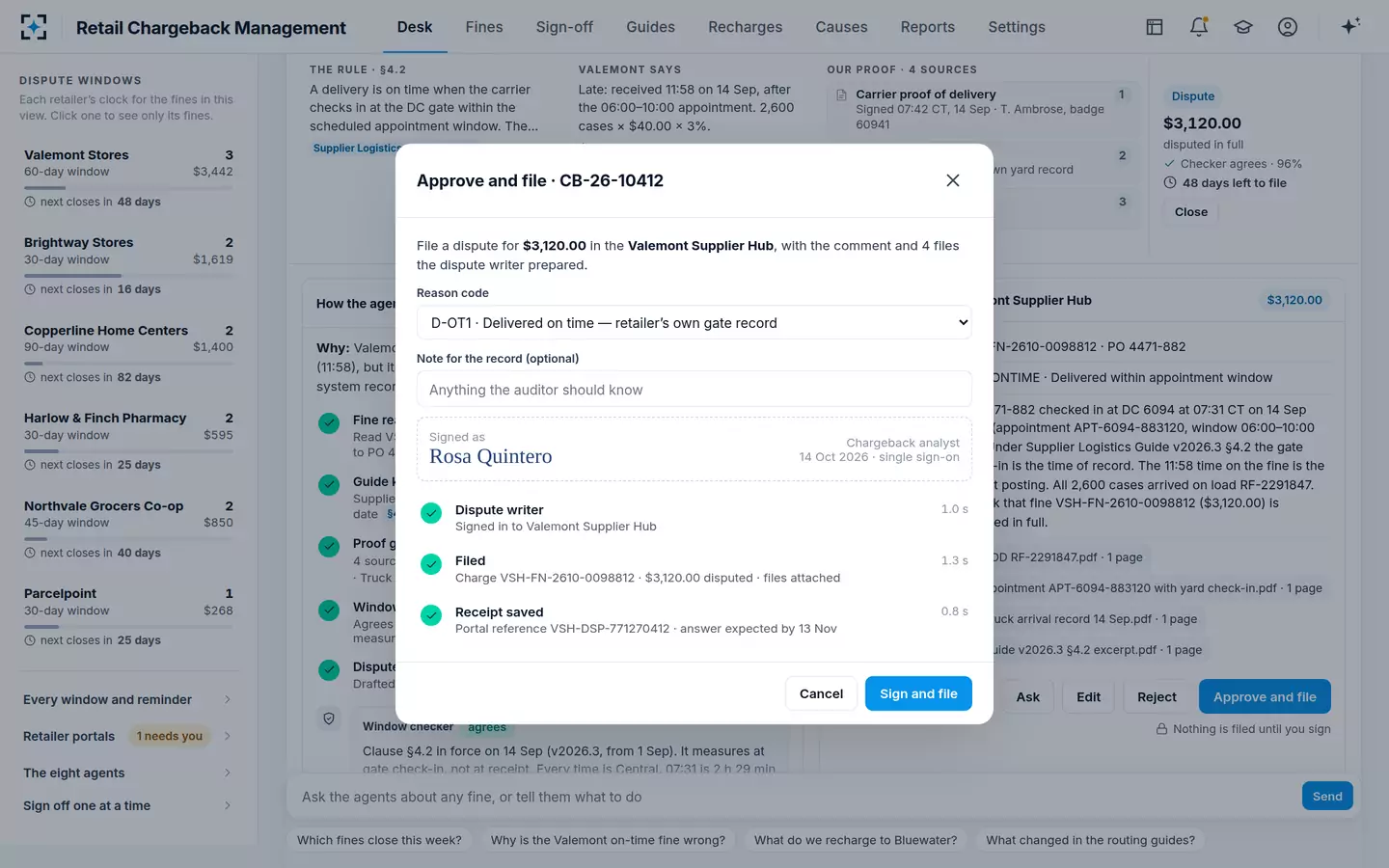Click Sign and file
Viewport: 1389px width, 868px height.
[918, 693]
